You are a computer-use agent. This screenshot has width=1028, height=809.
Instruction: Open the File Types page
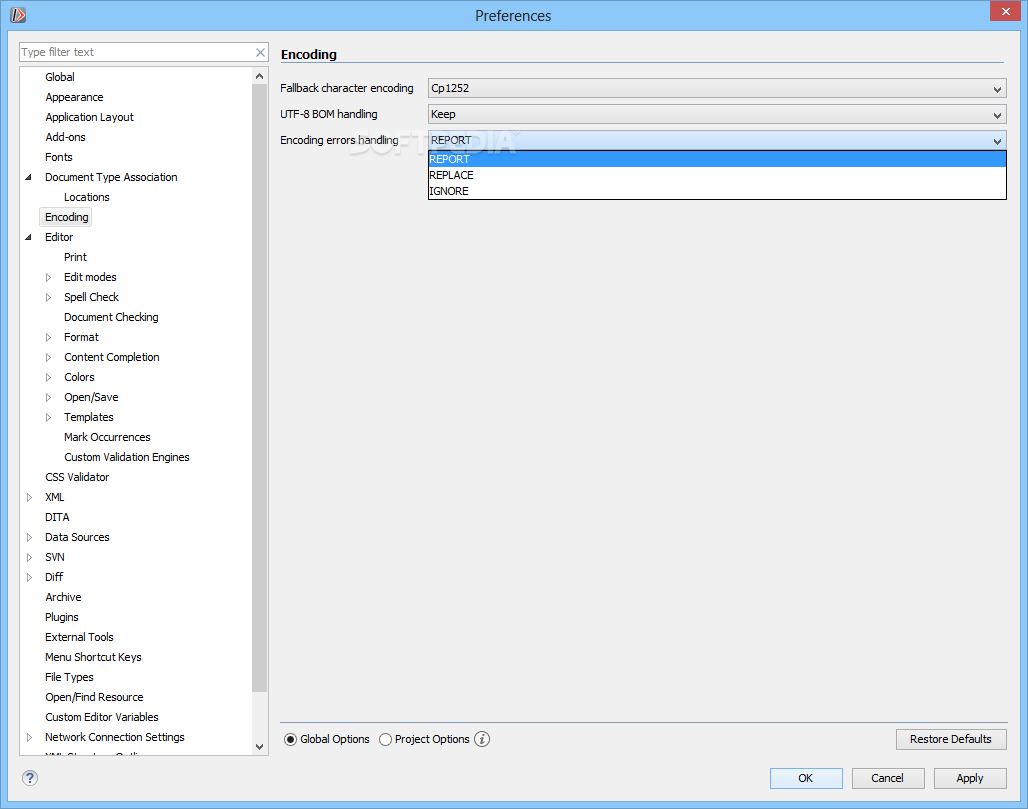pyautogui.click(x=69, y=677)
